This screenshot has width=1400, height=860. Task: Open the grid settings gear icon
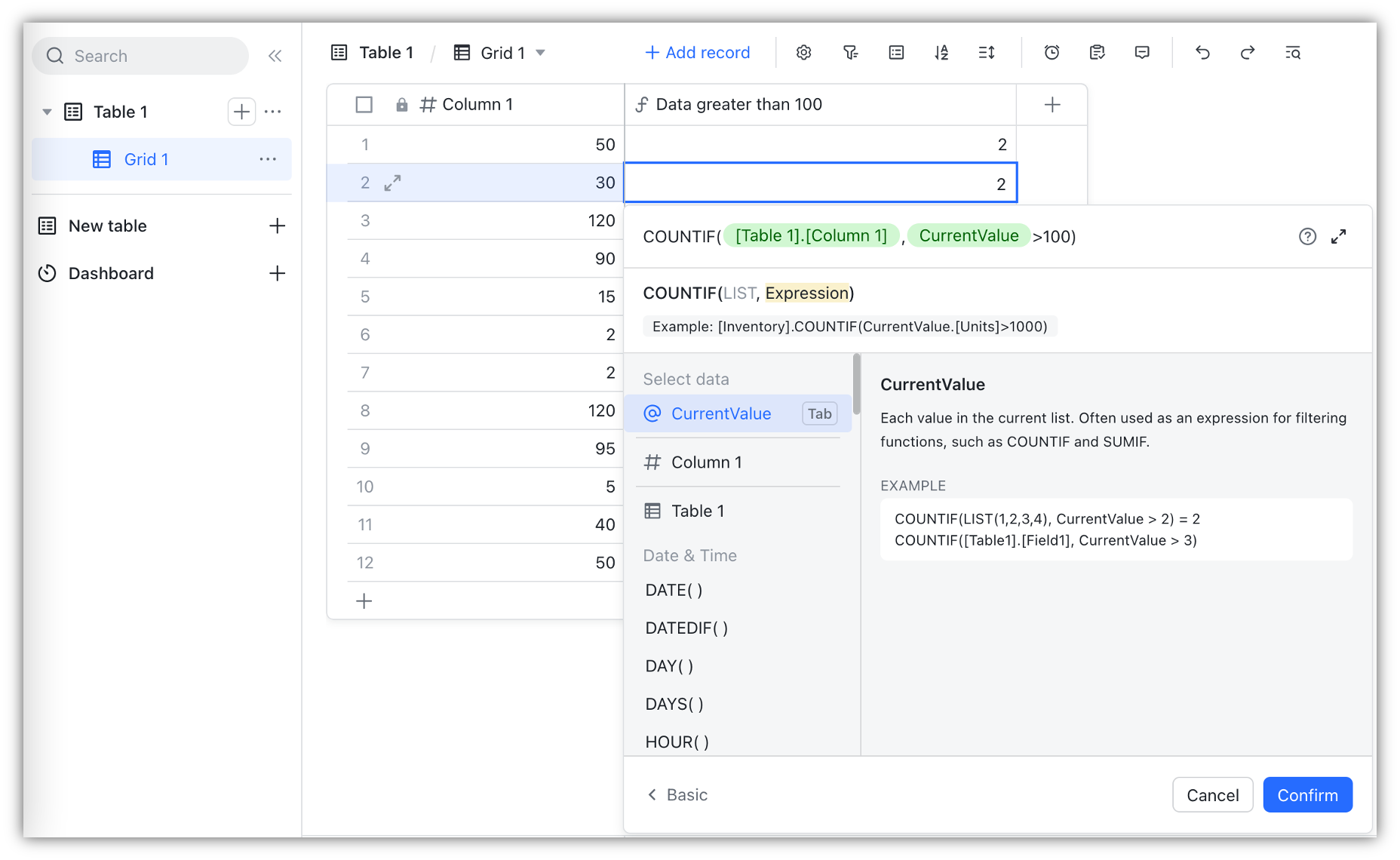coord(803,53)
